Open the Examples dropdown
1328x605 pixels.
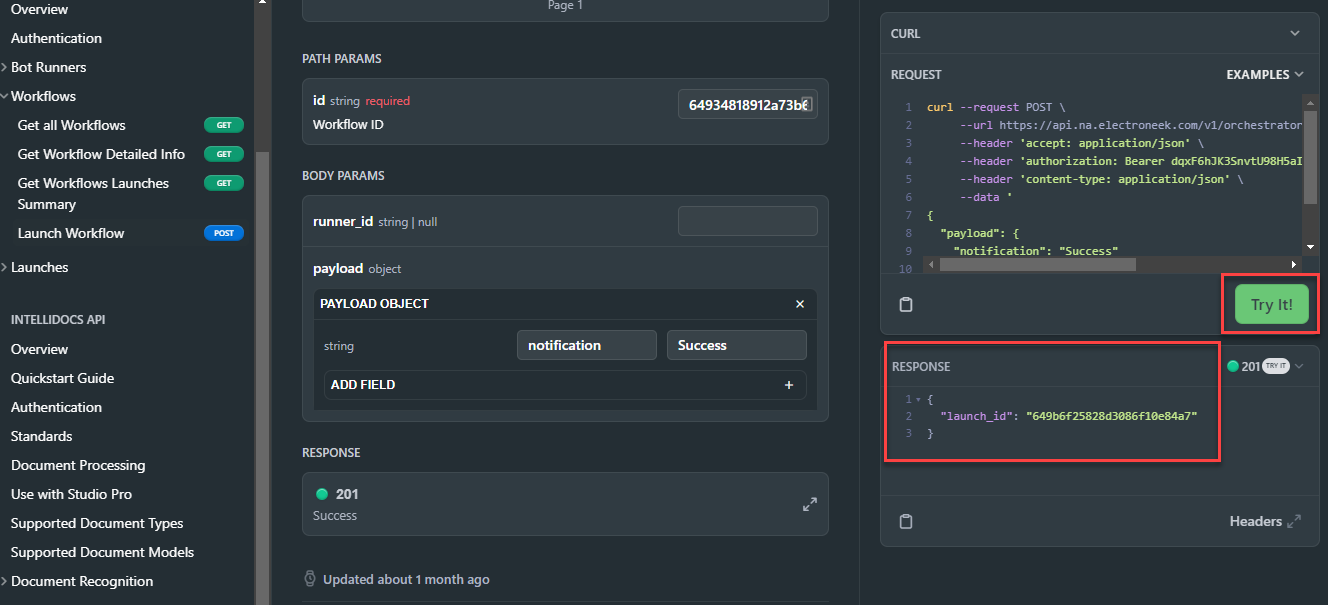[x=1265, y=74]
